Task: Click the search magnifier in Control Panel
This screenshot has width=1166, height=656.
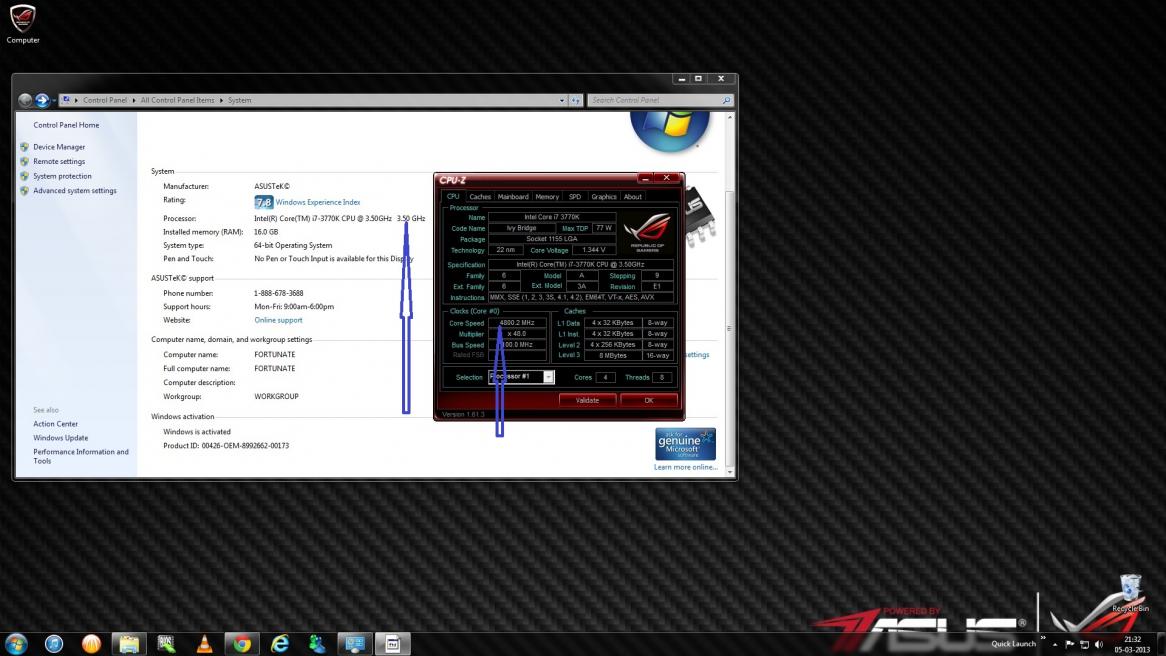Action: 726,100
